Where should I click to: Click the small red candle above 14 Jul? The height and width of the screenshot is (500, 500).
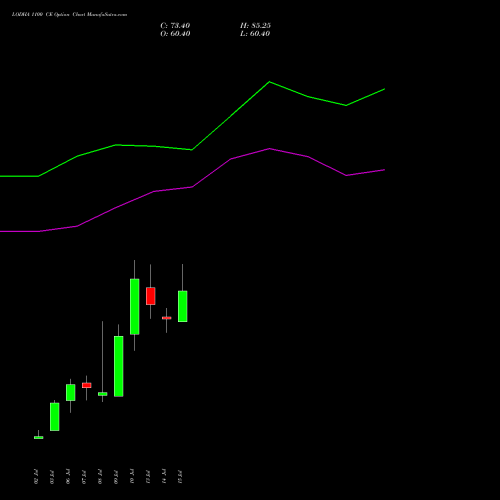167,318
